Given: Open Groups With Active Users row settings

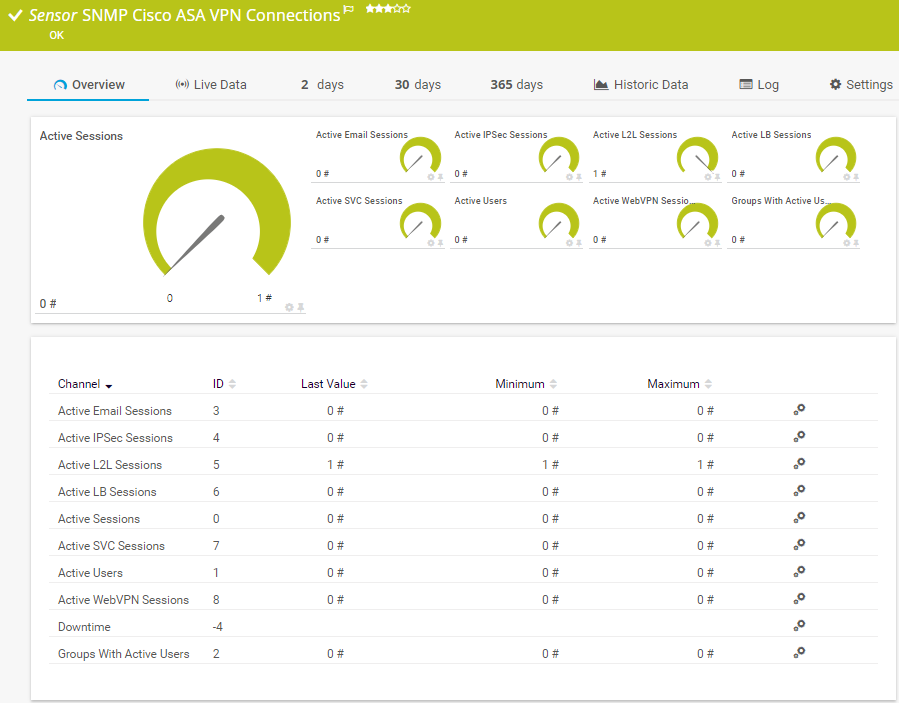Looking at the screenshot, I should [799, 653].
